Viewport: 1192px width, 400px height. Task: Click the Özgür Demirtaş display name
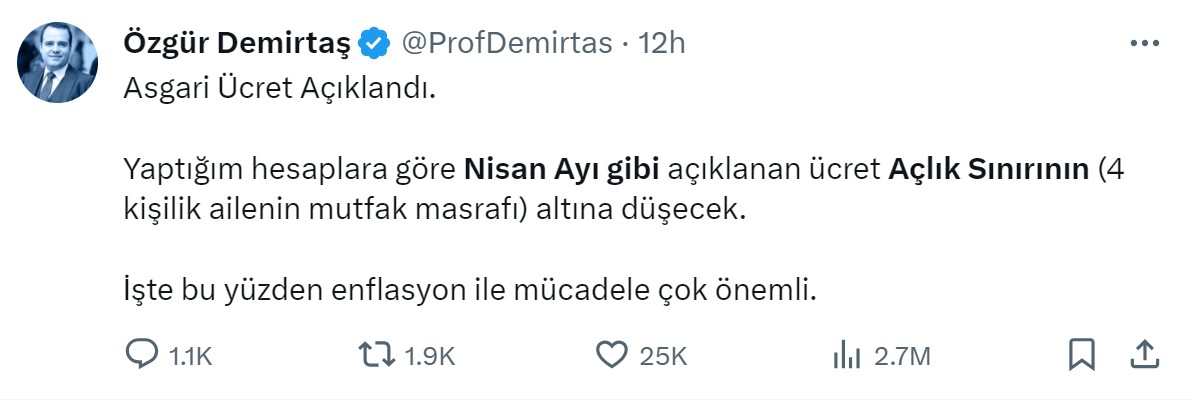click(x=236, y=43)
